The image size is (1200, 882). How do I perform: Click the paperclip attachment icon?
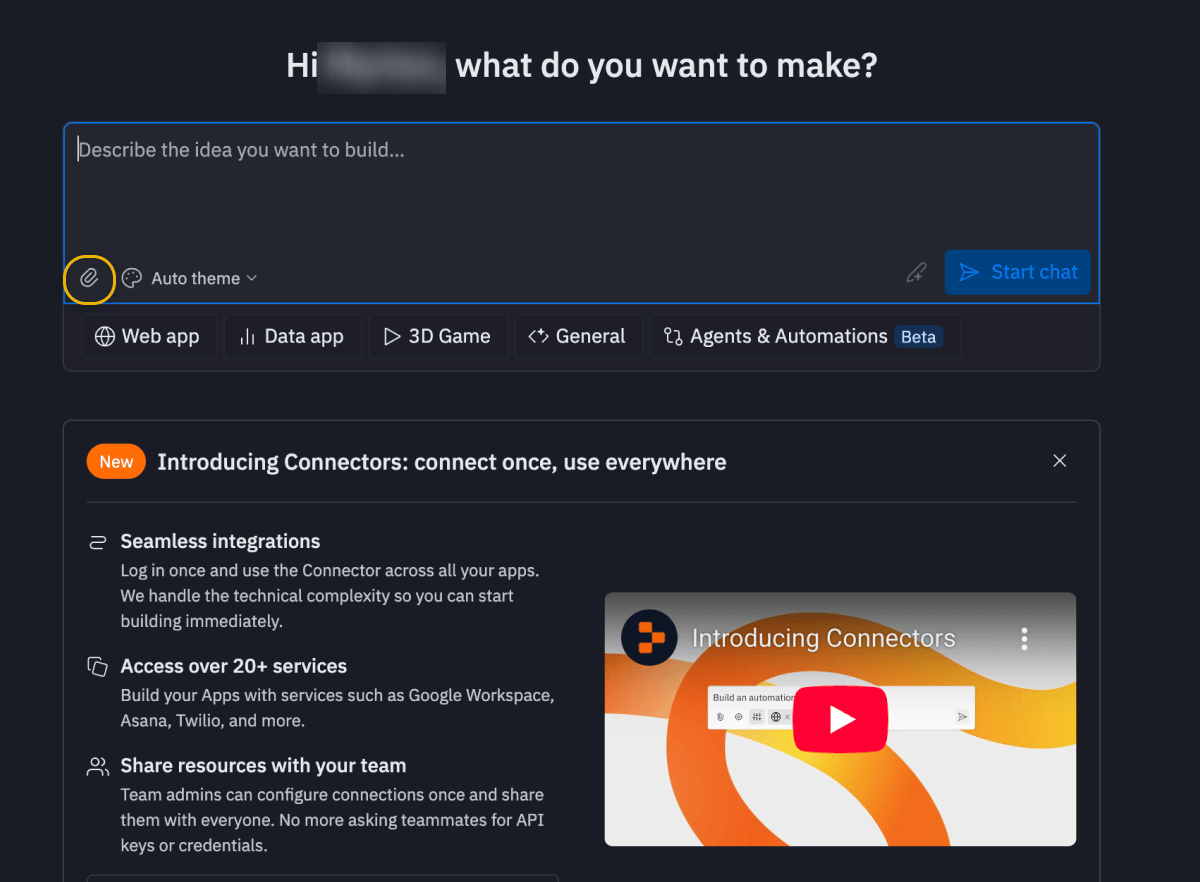tap(89, 279)
